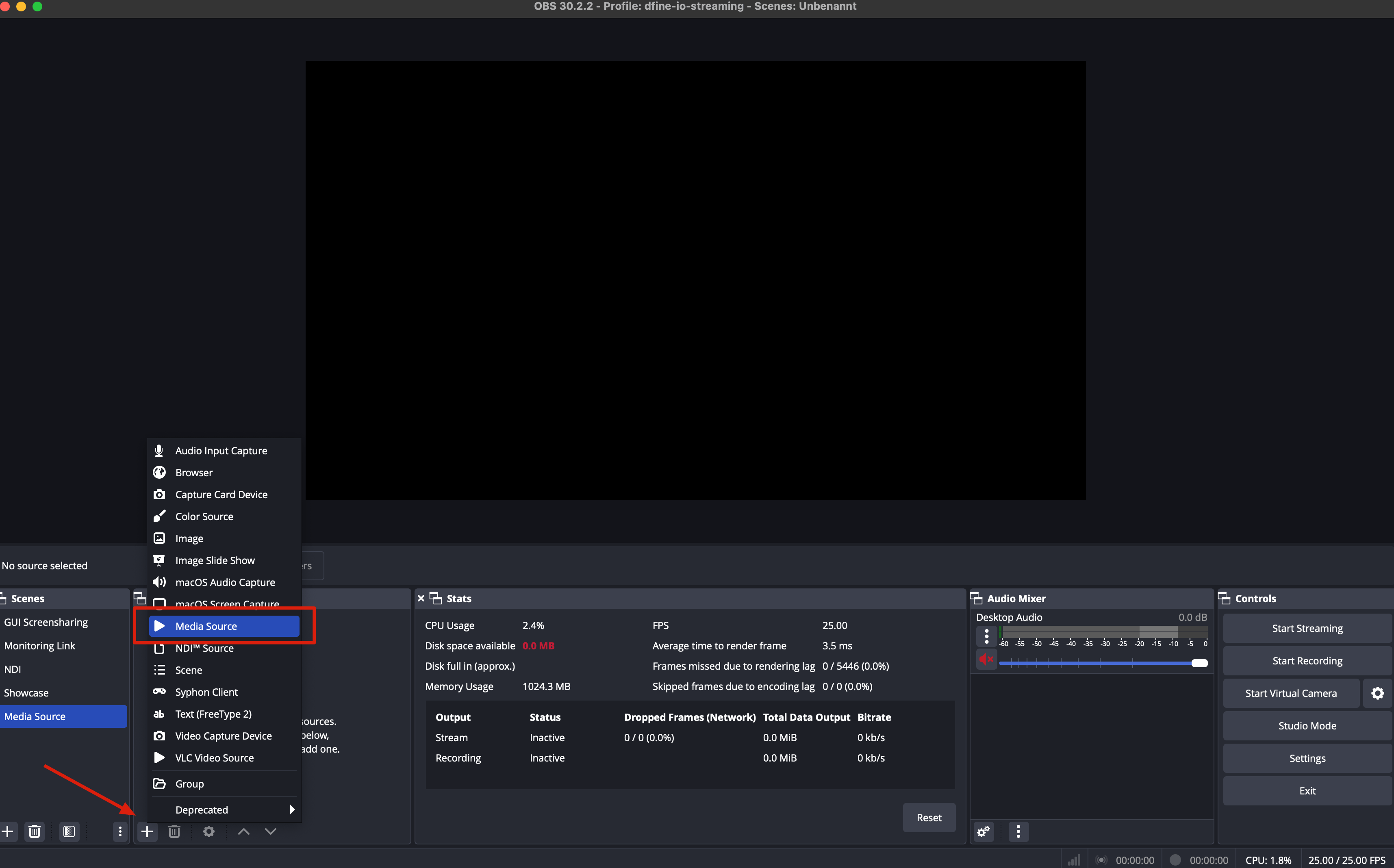Enable Studio Mode
The width and height of the screenshot is (1394, 868).
click(x=1307, y=726)
